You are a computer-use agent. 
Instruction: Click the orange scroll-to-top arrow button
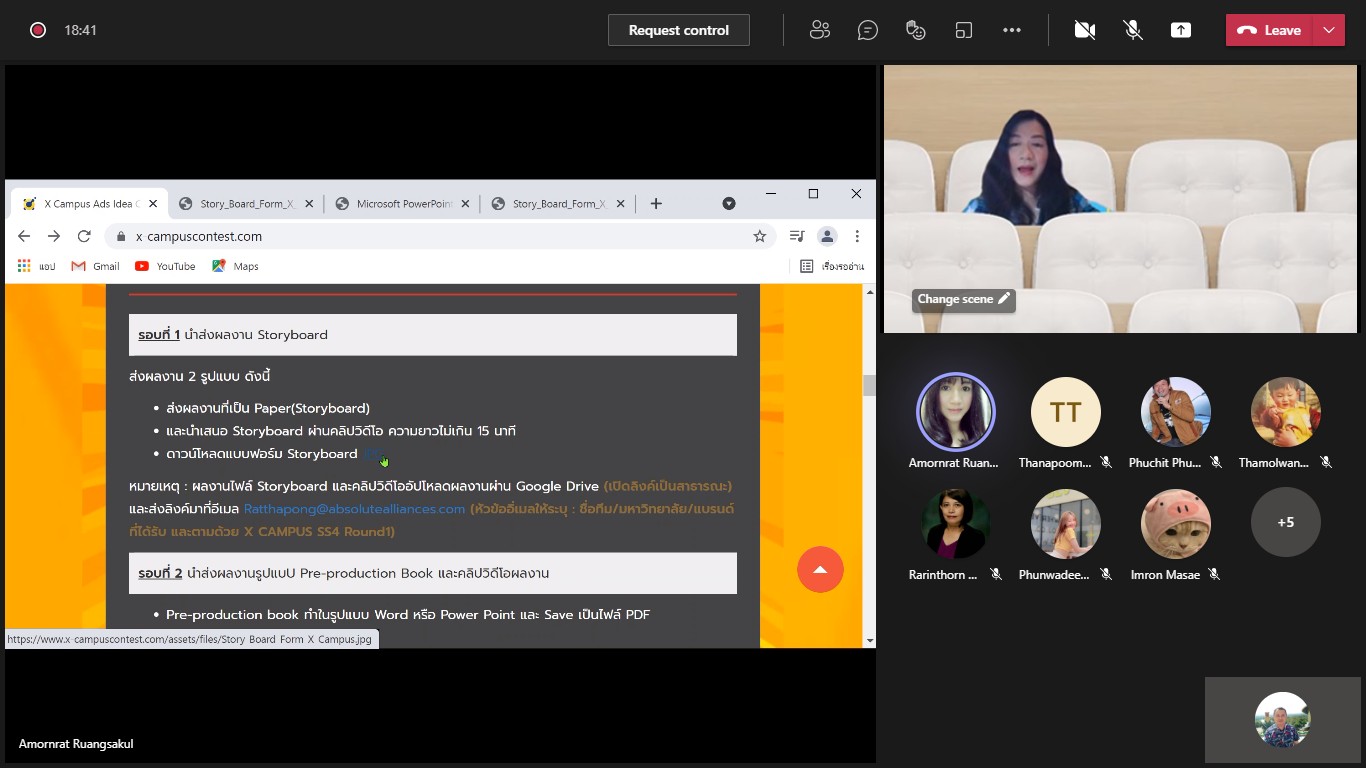(820, 569)
